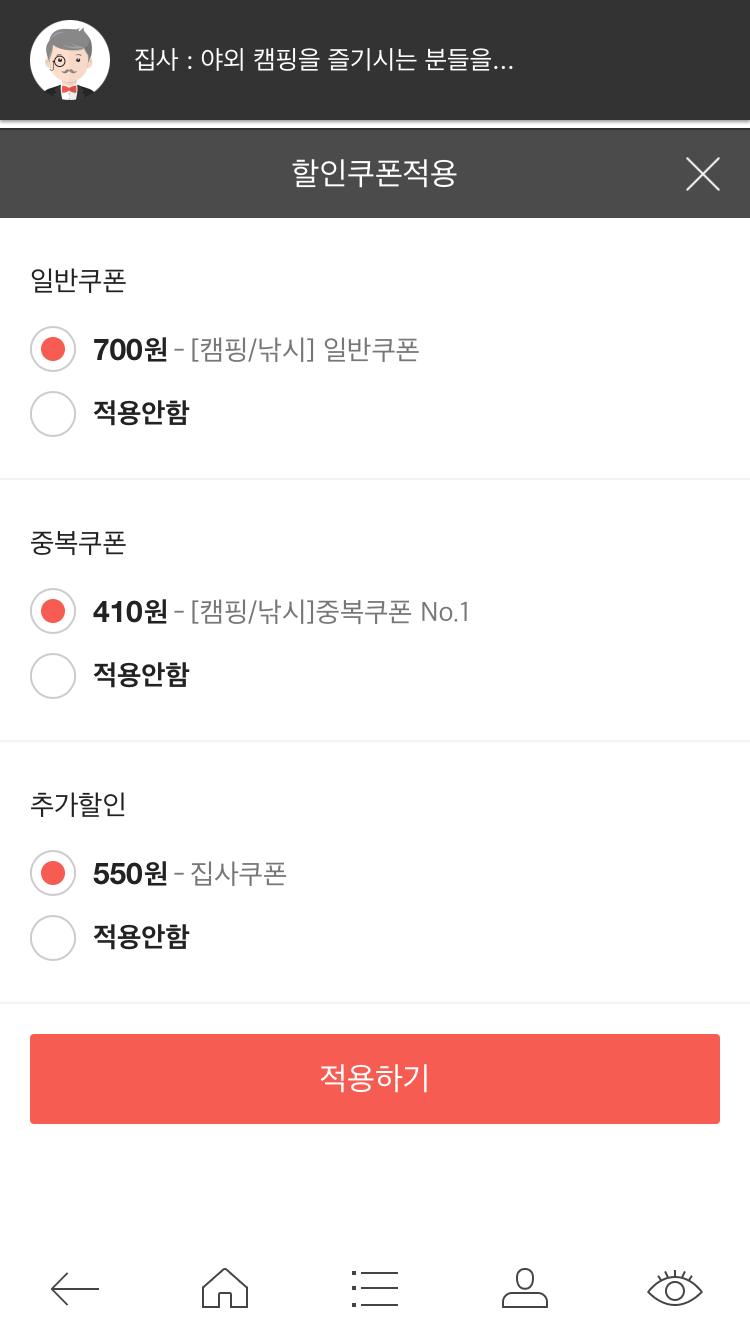
Task: Open the my-page user profile icon
Action: (525, 1288)
